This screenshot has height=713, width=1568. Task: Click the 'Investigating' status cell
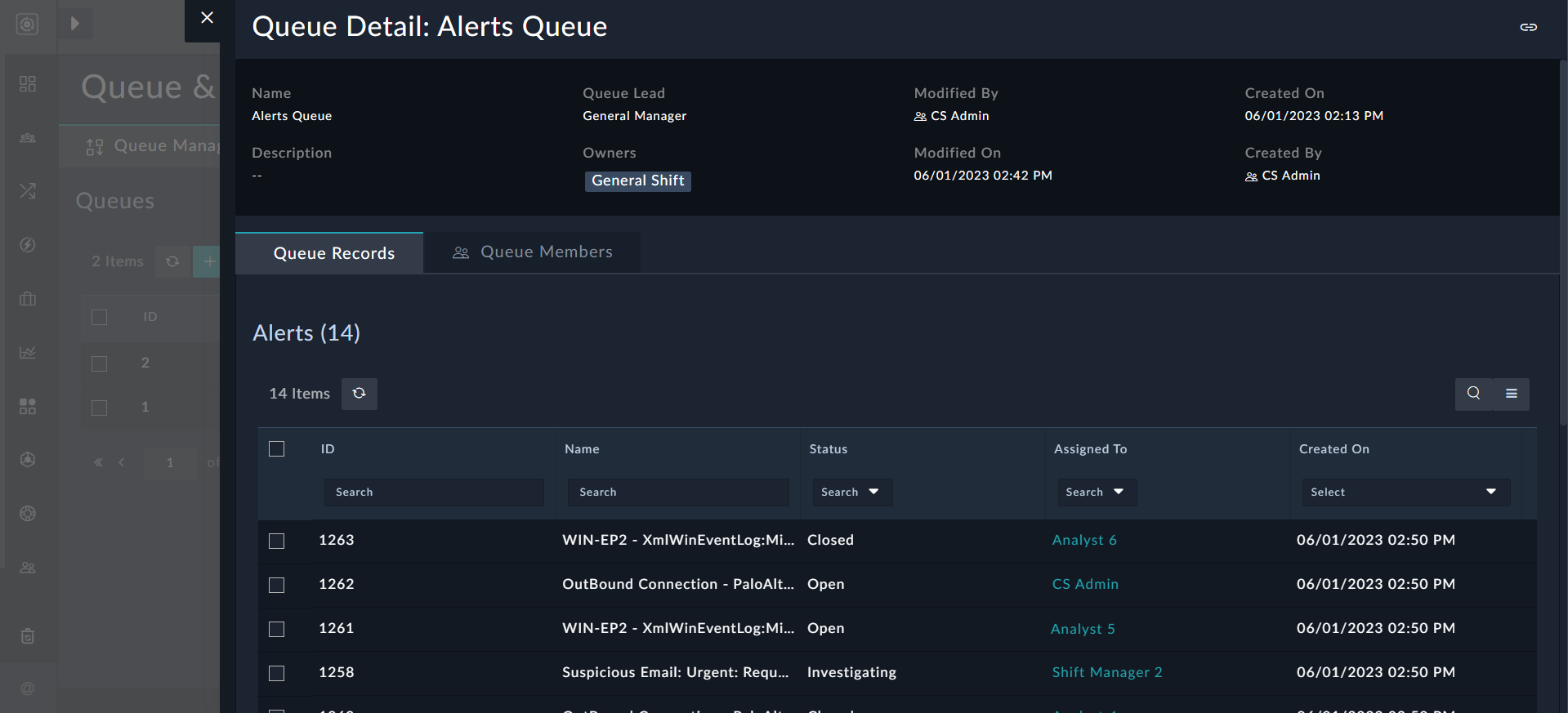tap(851, 672)
